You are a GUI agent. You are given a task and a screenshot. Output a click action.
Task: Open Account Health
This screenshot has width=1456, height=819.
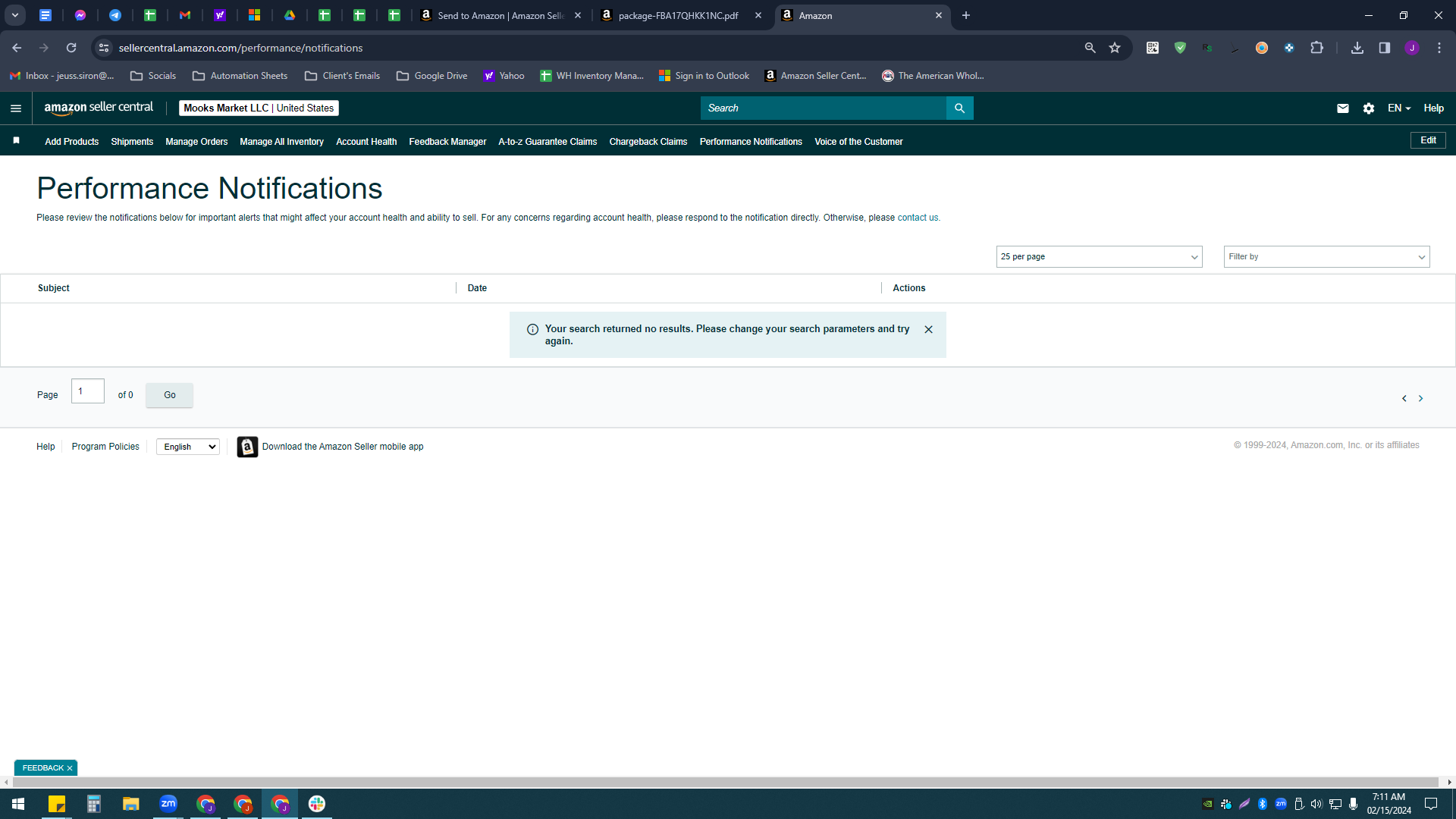click(x=366, y=142)
